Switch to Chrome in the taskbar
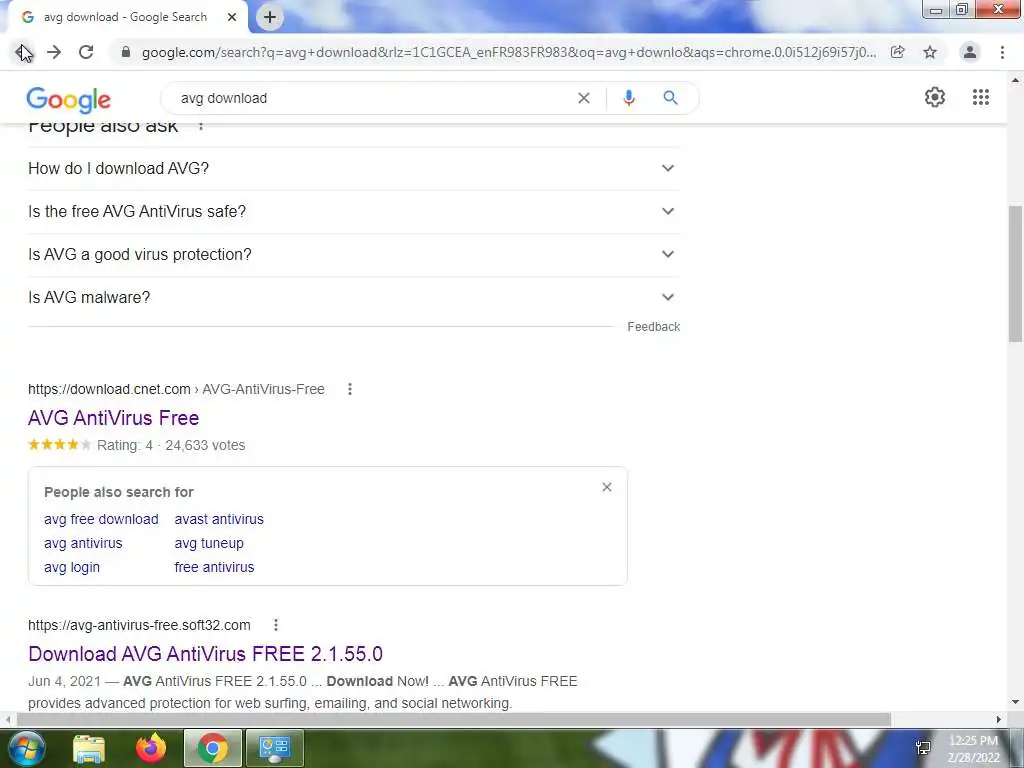The image size is (1024, 768). coord(213,748)
